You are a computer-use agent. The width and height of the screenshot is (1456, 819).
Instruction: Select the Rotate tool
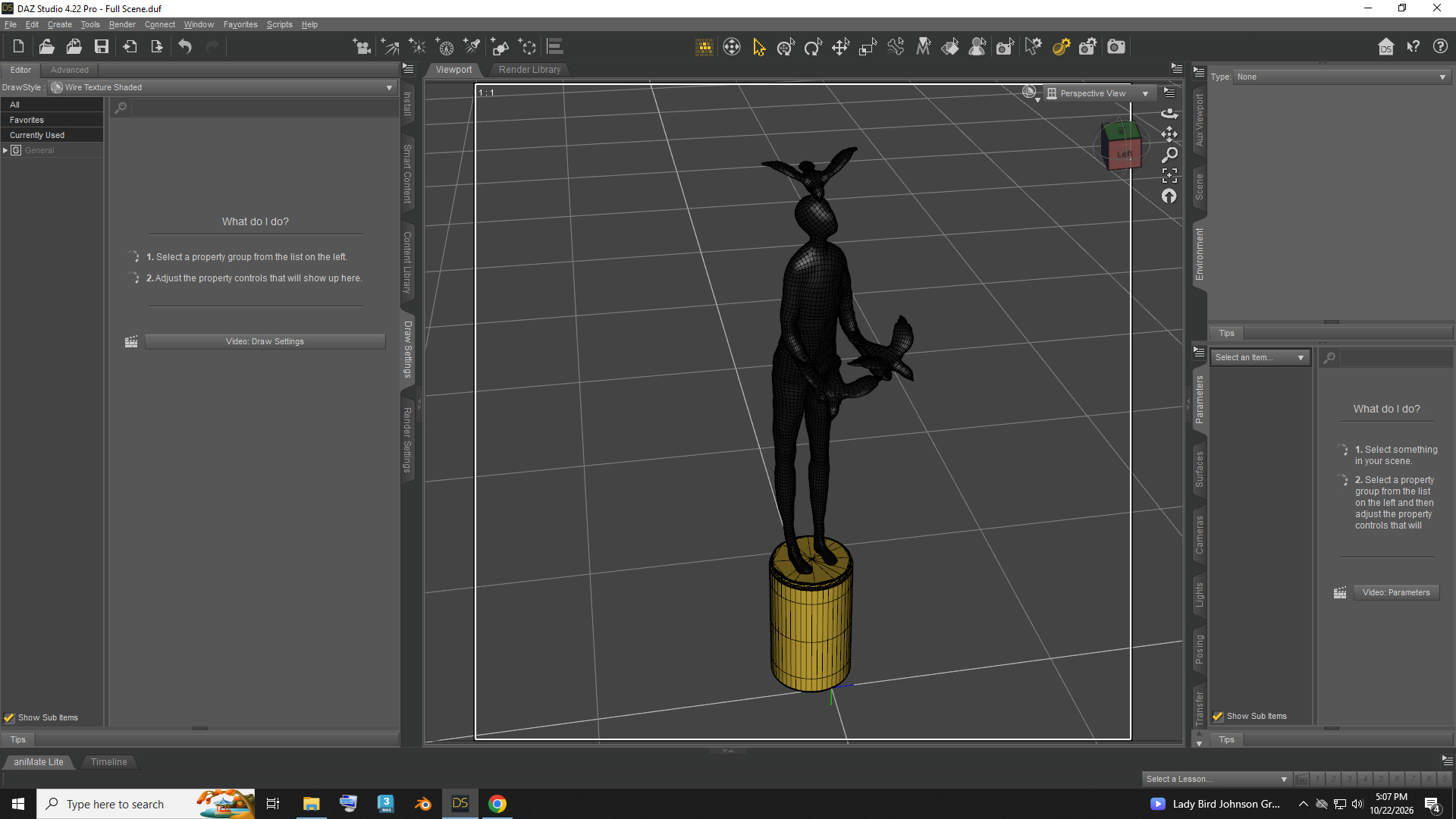[814, 47]
